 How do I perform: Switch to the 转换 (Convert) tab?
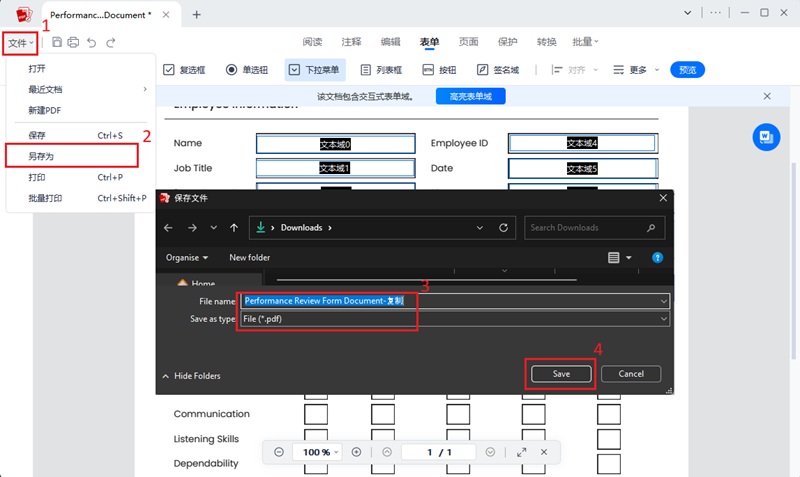coord(546,42)
